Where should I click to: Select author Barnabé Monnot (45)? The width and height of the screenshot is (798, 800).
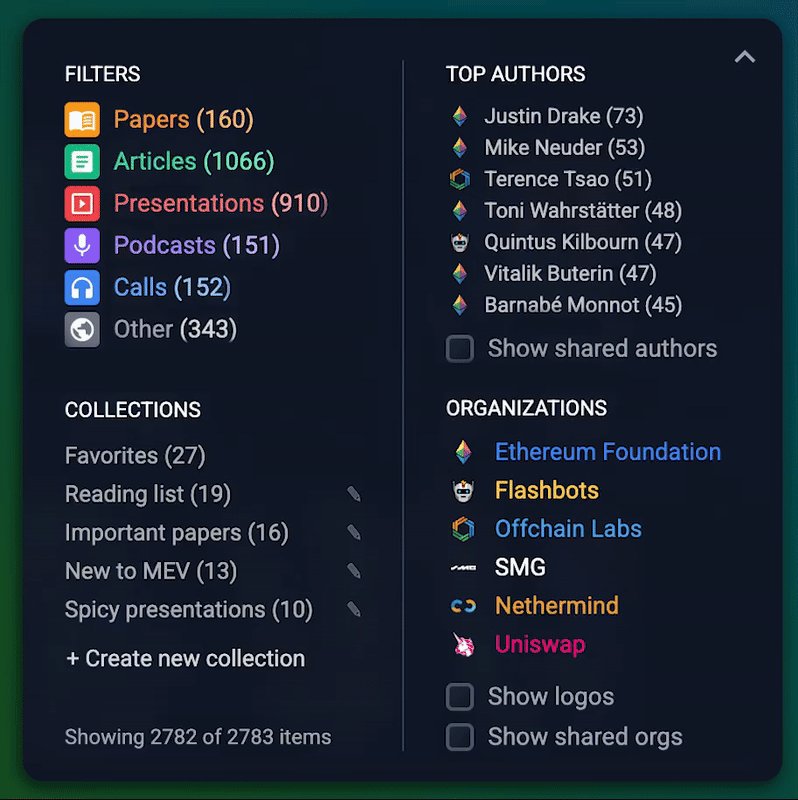(x=583, y=305)
